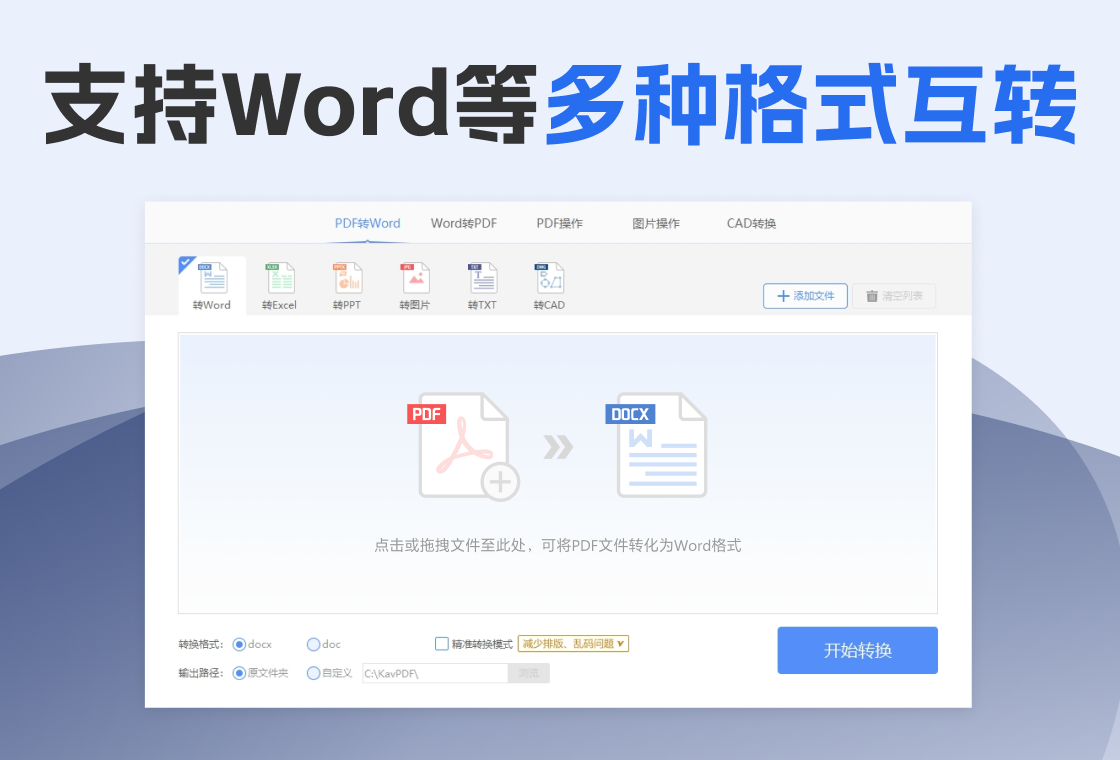Choose the 转TXT conversion icon
Image resolution: width=1120 pixels, height=760 pixels.
[482, 286]
